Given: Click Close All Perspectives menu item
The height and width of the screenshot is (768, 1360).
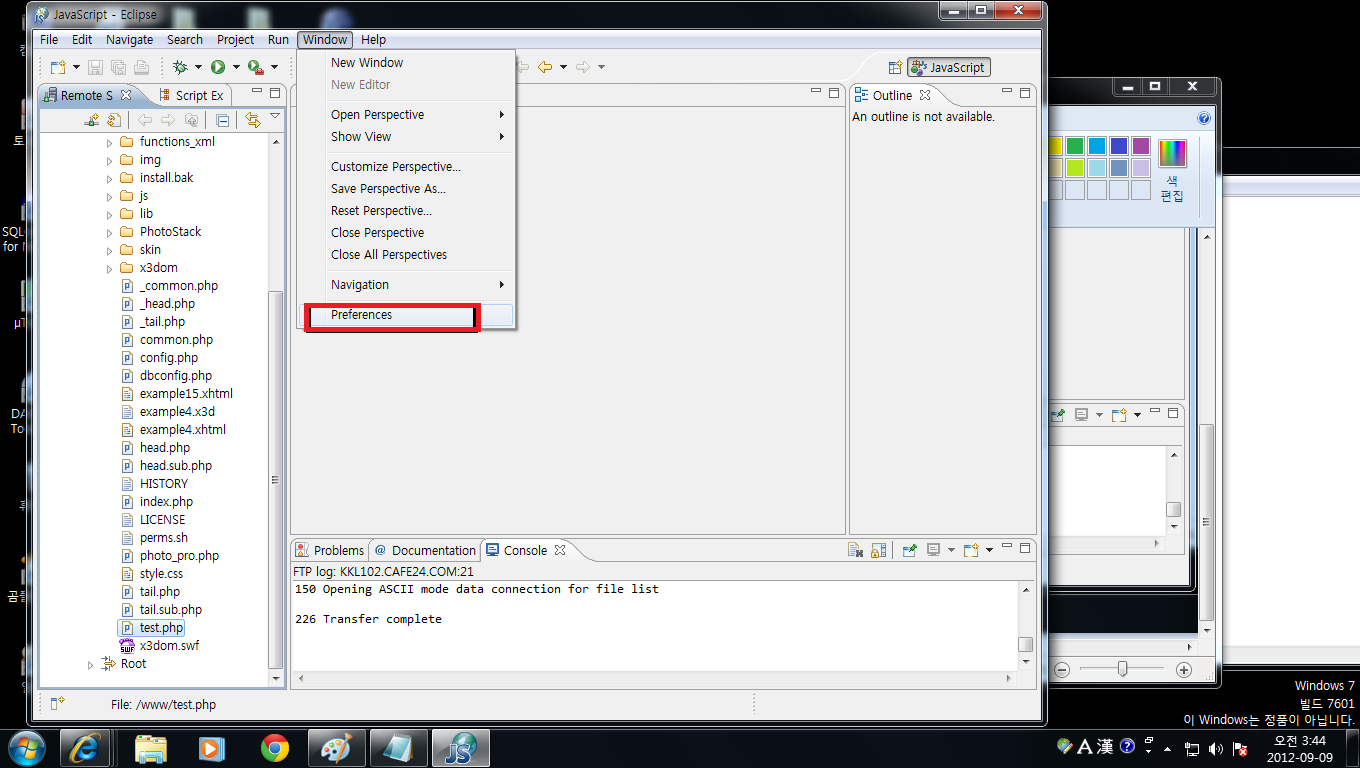Looking at the screenshot, I should click(x=408, y=255).
